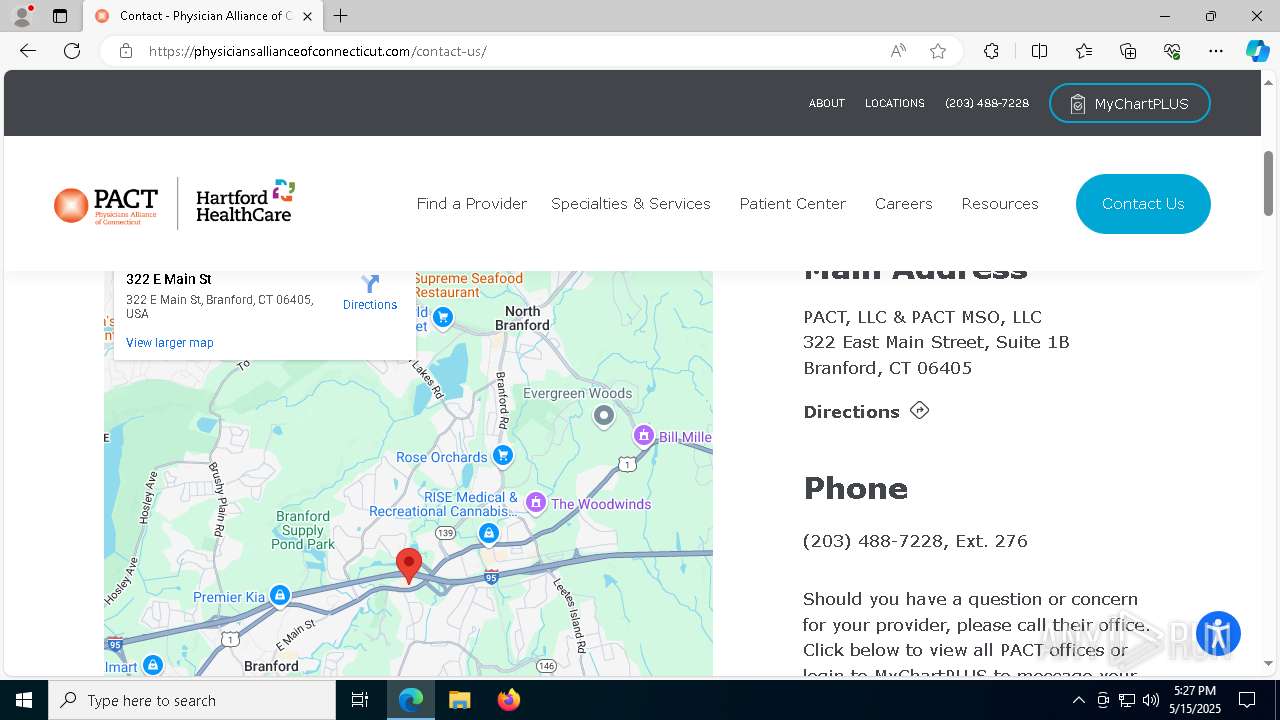
Task: Click the Directions link under Main Address
Action: coord(866,411)
